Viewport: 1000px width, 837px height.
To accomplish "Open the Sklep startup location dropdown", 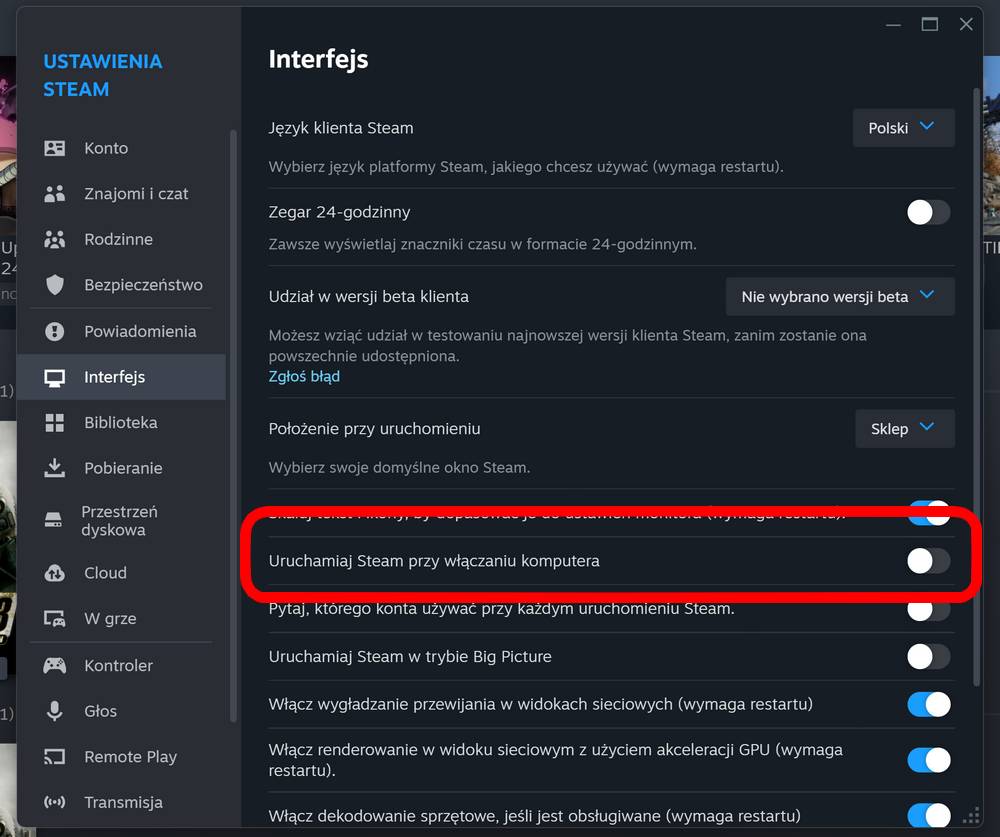I will [x=905, y=429].
